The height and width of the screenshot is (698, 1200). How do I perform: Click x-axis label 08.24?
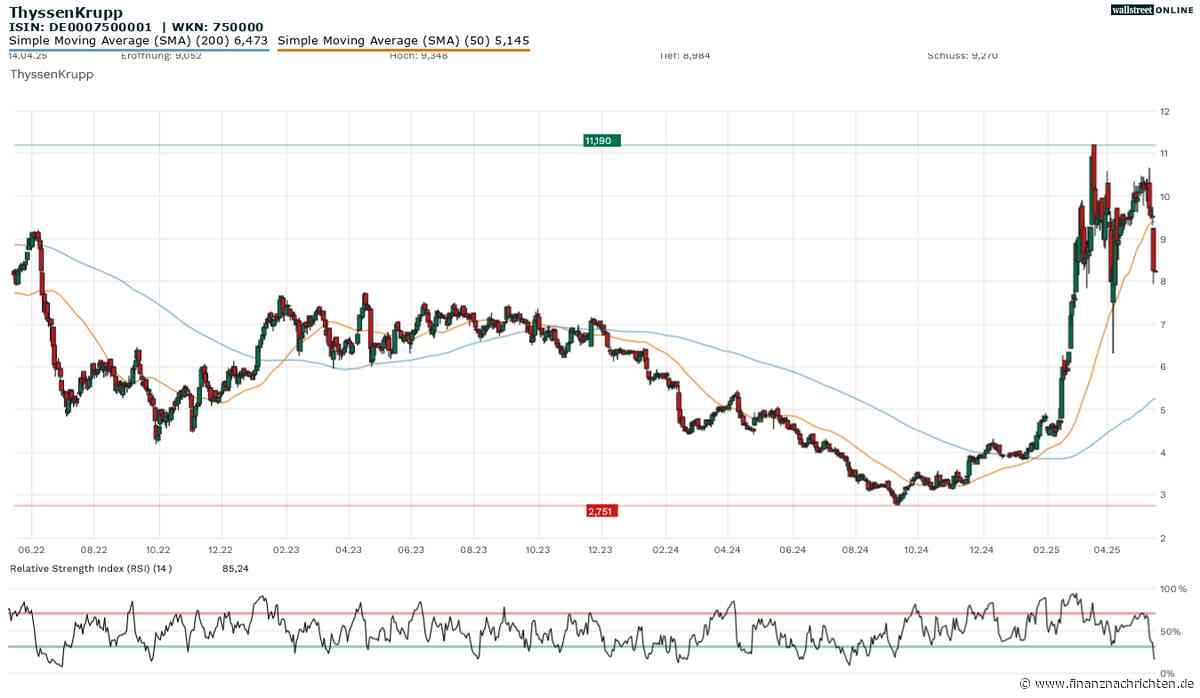tap(854, 550)
